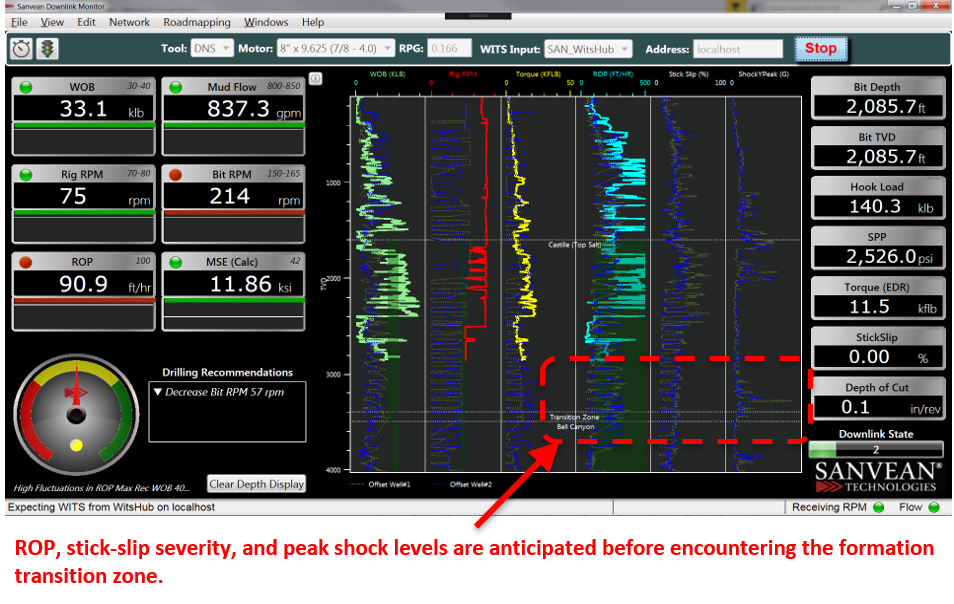Click the info icon beside the chart
Image resolution: width=954 pixels, height=604 pixels.
315,78
